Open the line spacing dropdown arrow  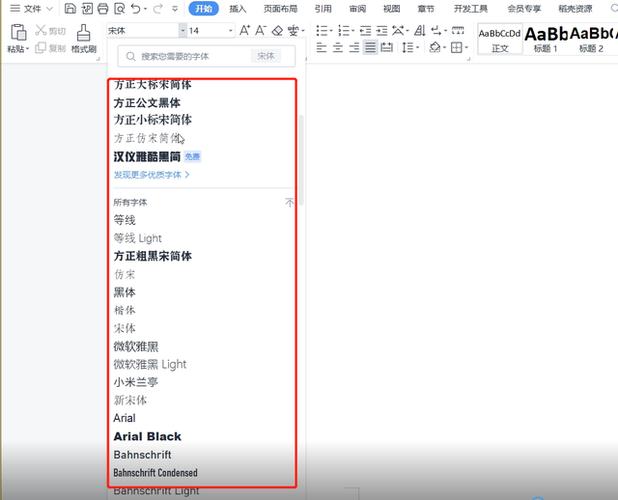pyautogui.click(x=417, y=48)
